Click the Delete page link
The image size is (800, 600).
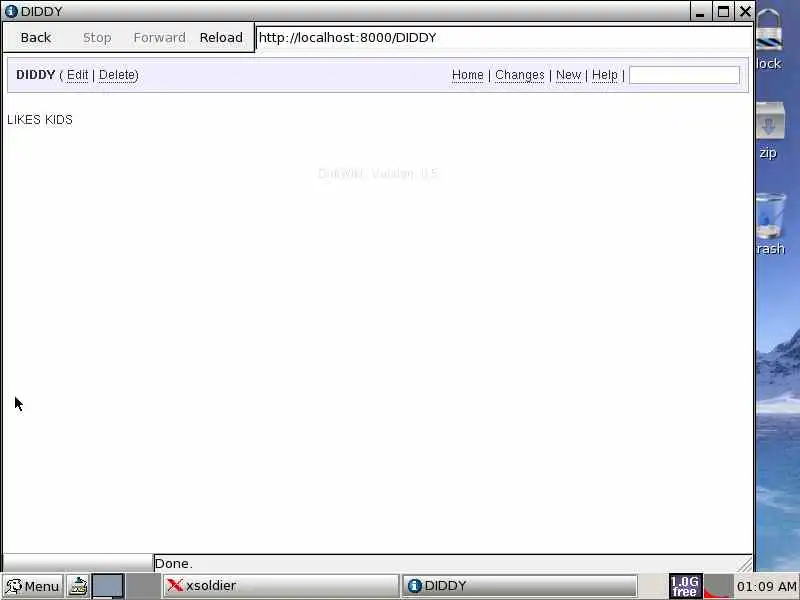tap(117, 75)
